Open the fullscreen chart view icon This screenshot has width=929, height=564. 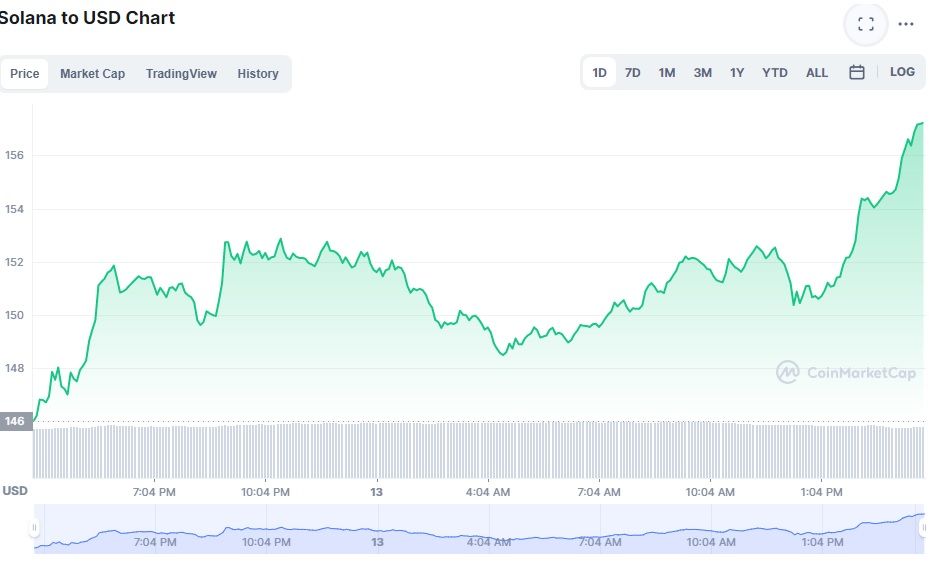[x=866, y=24]
